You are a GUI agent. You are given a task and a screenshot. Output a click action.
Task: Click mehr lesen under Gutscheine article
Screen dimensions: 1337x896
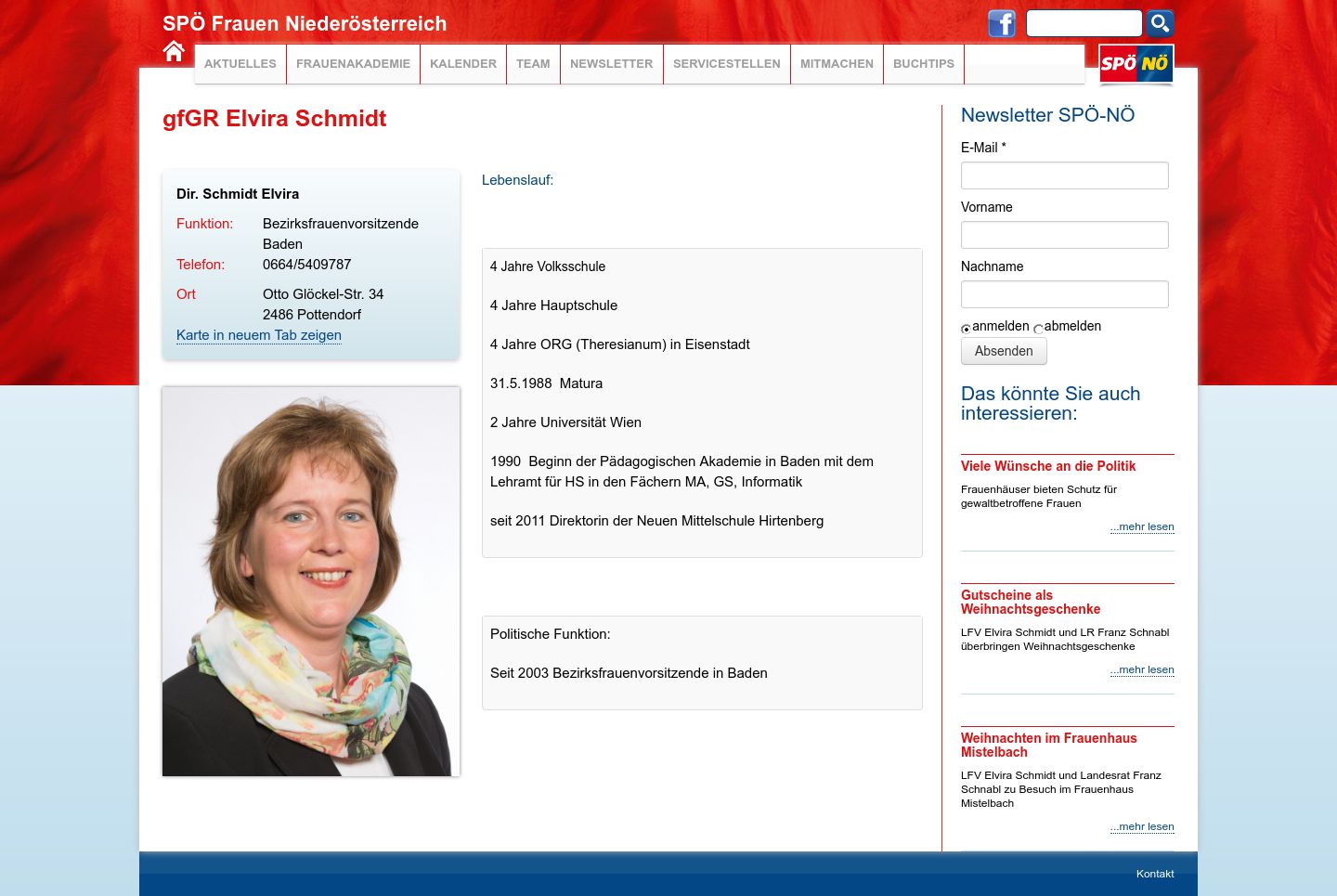pyautogui.click(x=1142, y=669)
